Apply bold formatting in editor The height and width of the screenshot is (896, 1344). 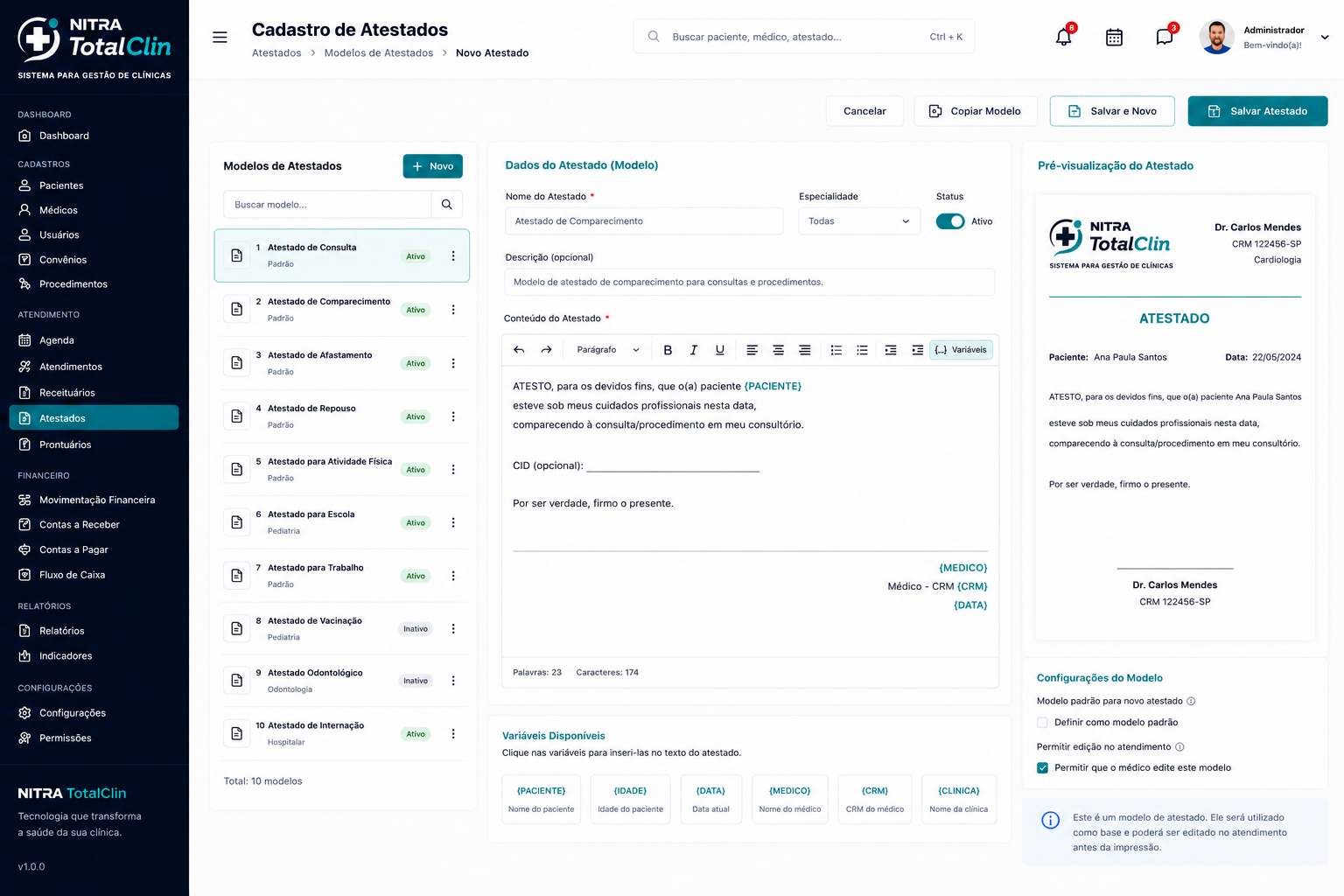[x=668, y=350]
